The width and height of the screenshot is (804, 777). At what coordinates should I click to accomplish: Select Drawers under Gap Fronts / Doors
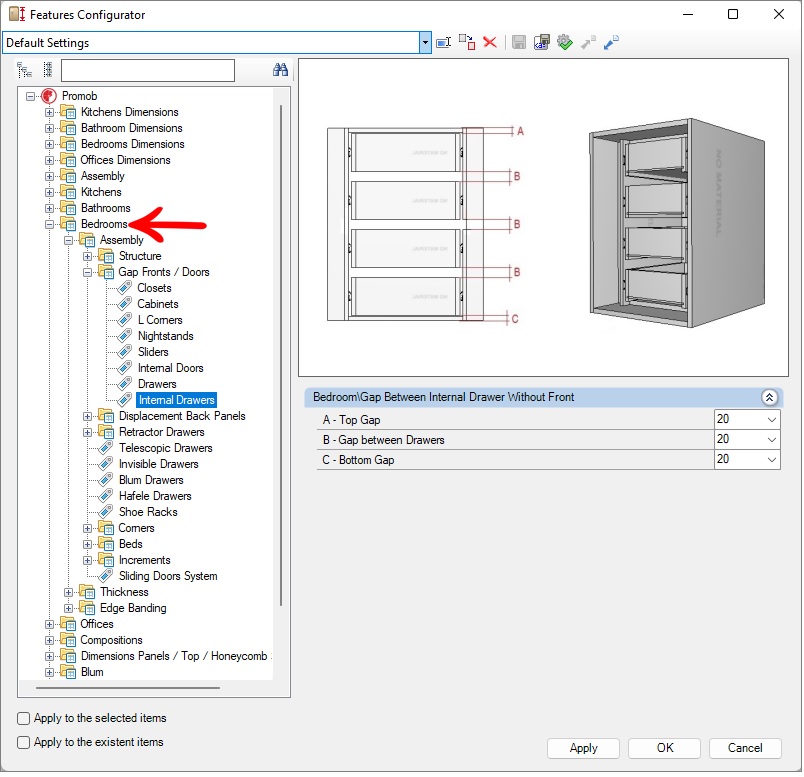point(157,384)
